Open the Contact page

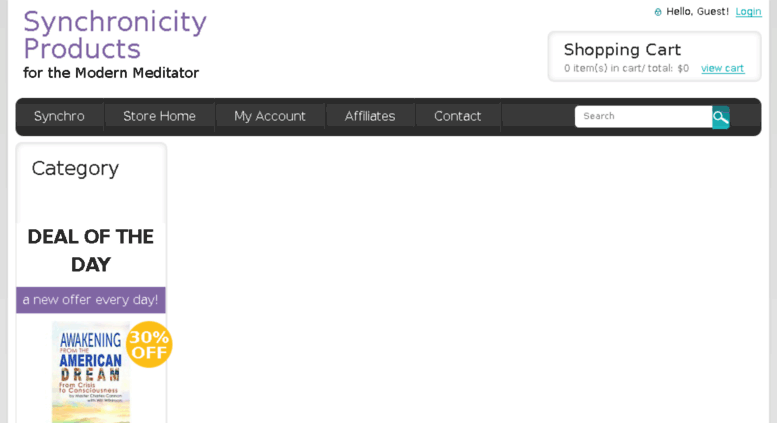(457, 116)
